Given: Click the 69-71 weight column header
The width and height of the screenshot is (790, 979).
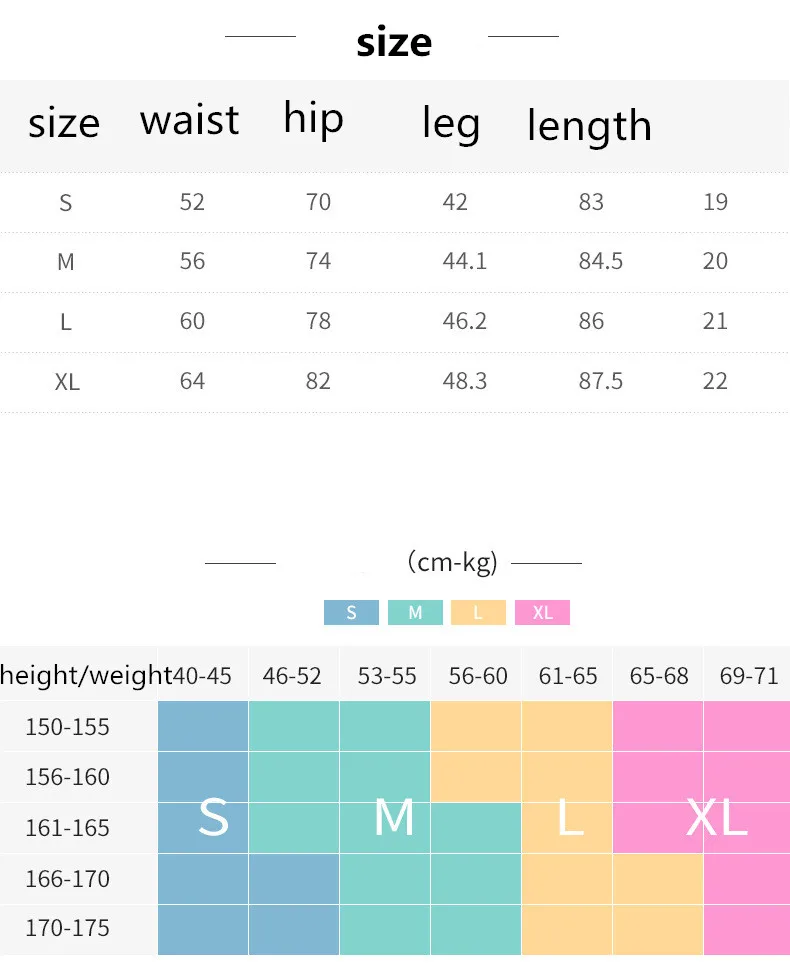Looking at the screenshot, I should [x=748, y=676].
